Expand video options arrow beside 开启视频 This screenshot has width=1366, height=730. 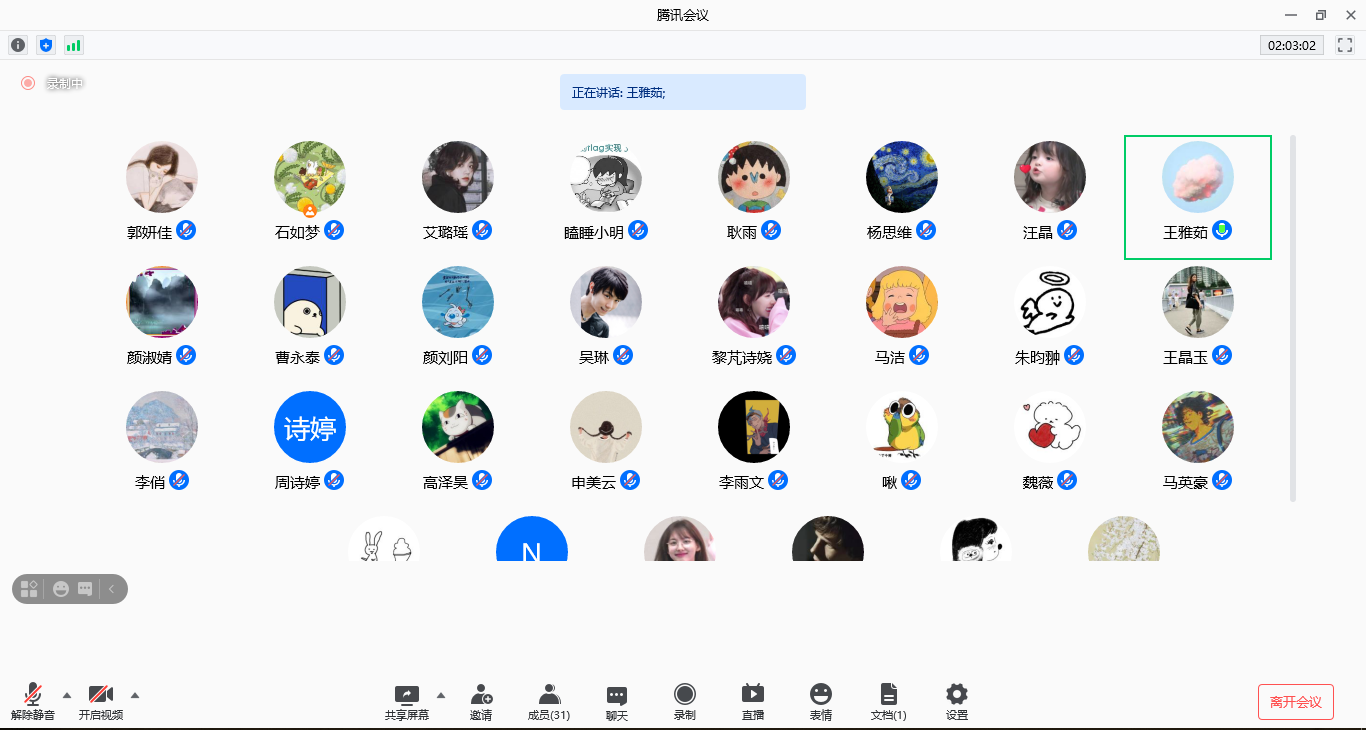[x=135, y=695]
